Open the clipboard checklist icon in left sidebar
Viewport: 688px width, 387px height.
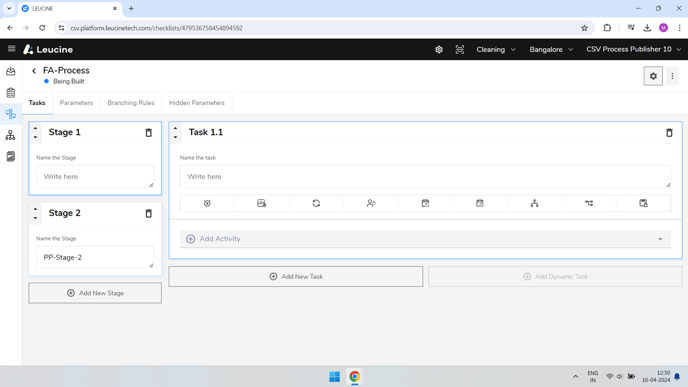point(11,93)
